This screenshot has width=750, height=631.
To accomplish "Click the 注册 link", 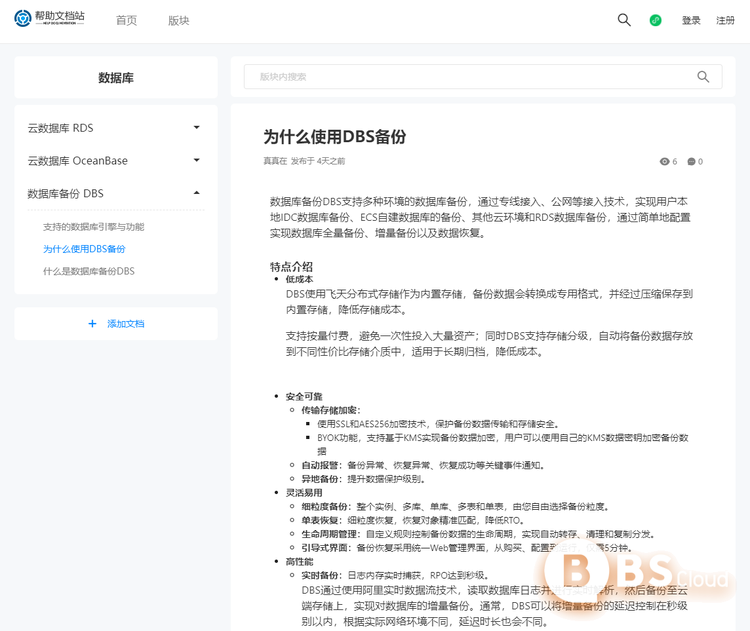I will click(725, 21).
